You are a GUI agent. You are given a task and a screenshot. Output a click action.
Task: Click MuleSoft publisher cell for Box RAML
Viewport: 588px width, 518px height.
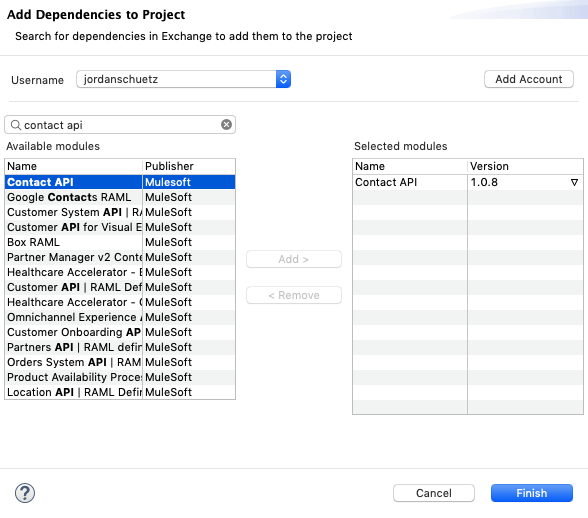tap(189, 242)
